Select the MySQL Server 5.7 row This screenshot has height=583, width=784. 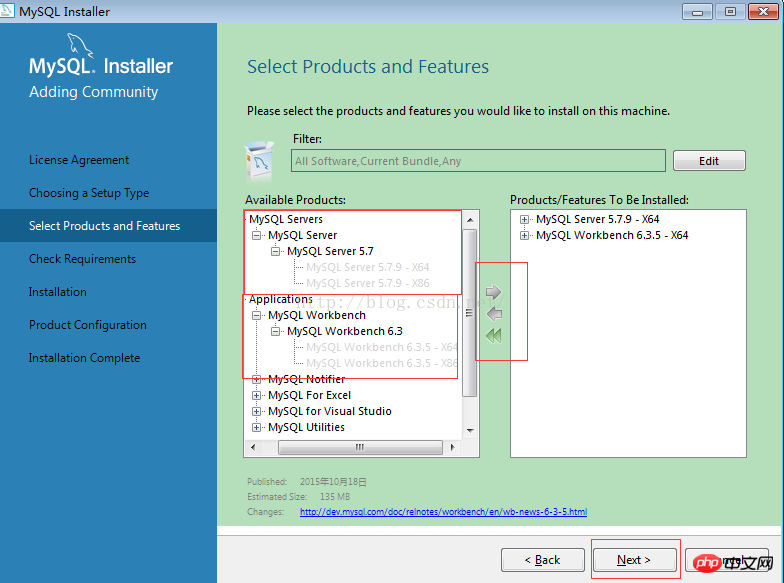coord(330,251)
